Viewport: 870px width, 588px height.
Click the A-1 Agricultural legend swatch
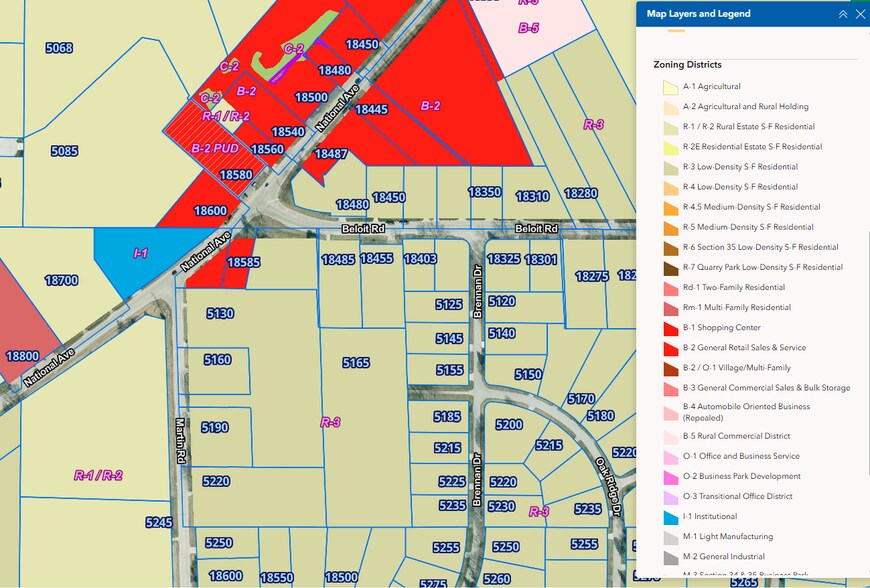tap(670, 87)
